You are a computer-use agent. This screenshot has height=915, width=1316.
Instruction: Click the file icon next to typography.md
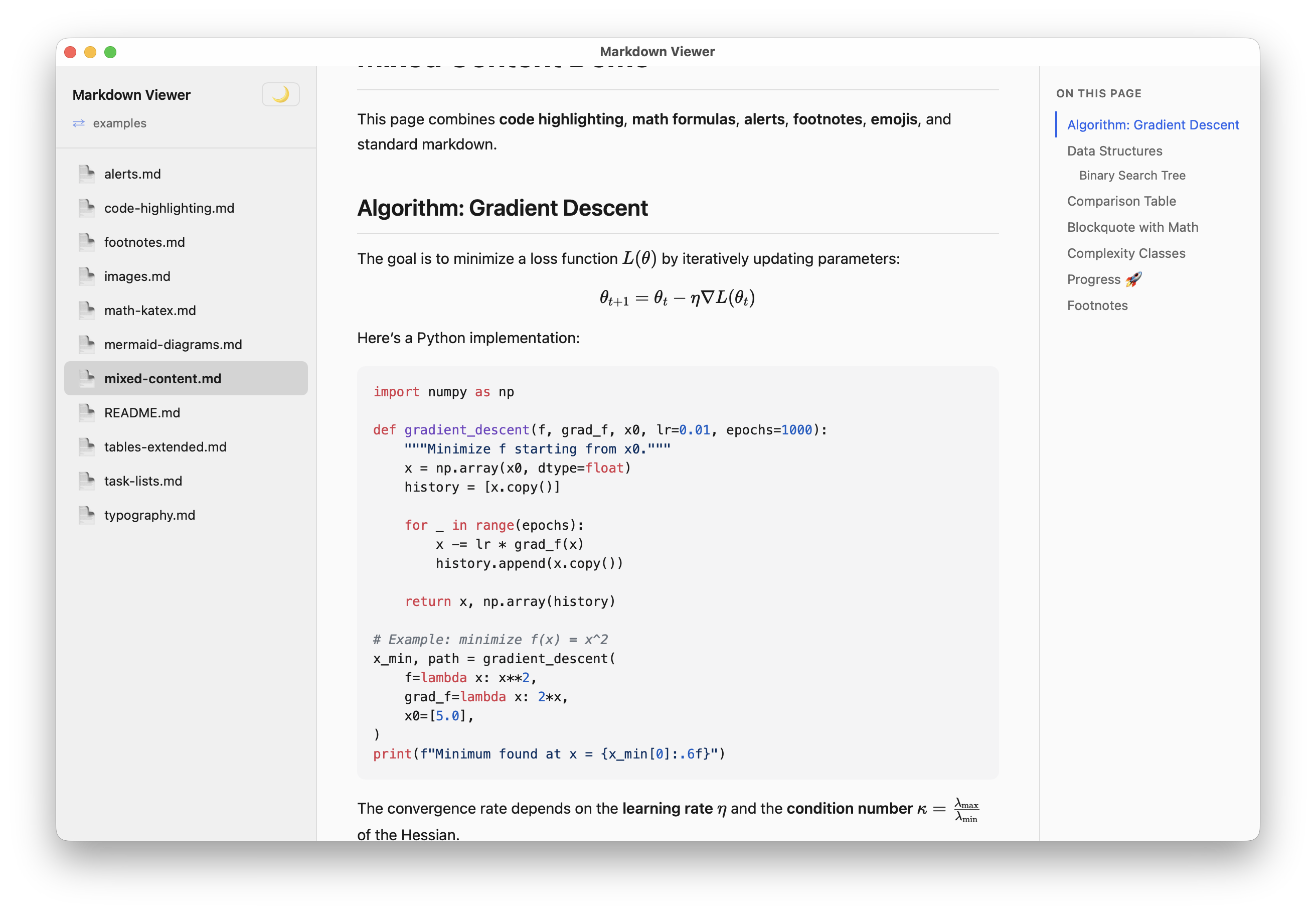87,515
